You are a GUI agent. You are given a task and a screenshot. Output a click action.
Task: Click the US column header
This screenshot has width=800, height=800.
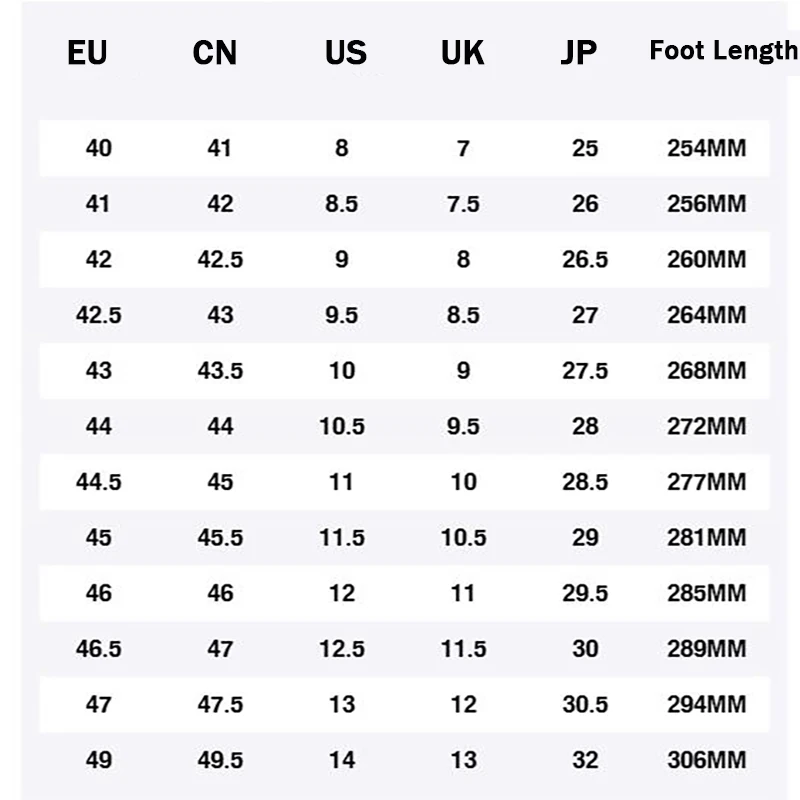[346, 53]
